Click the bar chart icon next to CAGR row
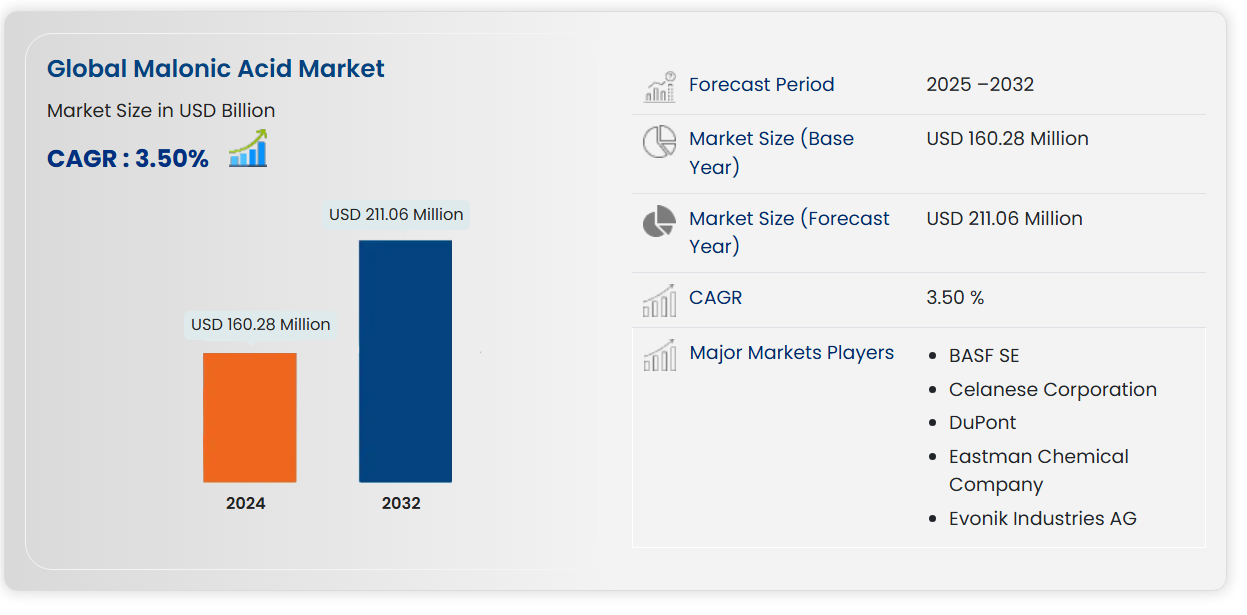The height and width of the screenshot is (615, 1247). pos(659,300)
